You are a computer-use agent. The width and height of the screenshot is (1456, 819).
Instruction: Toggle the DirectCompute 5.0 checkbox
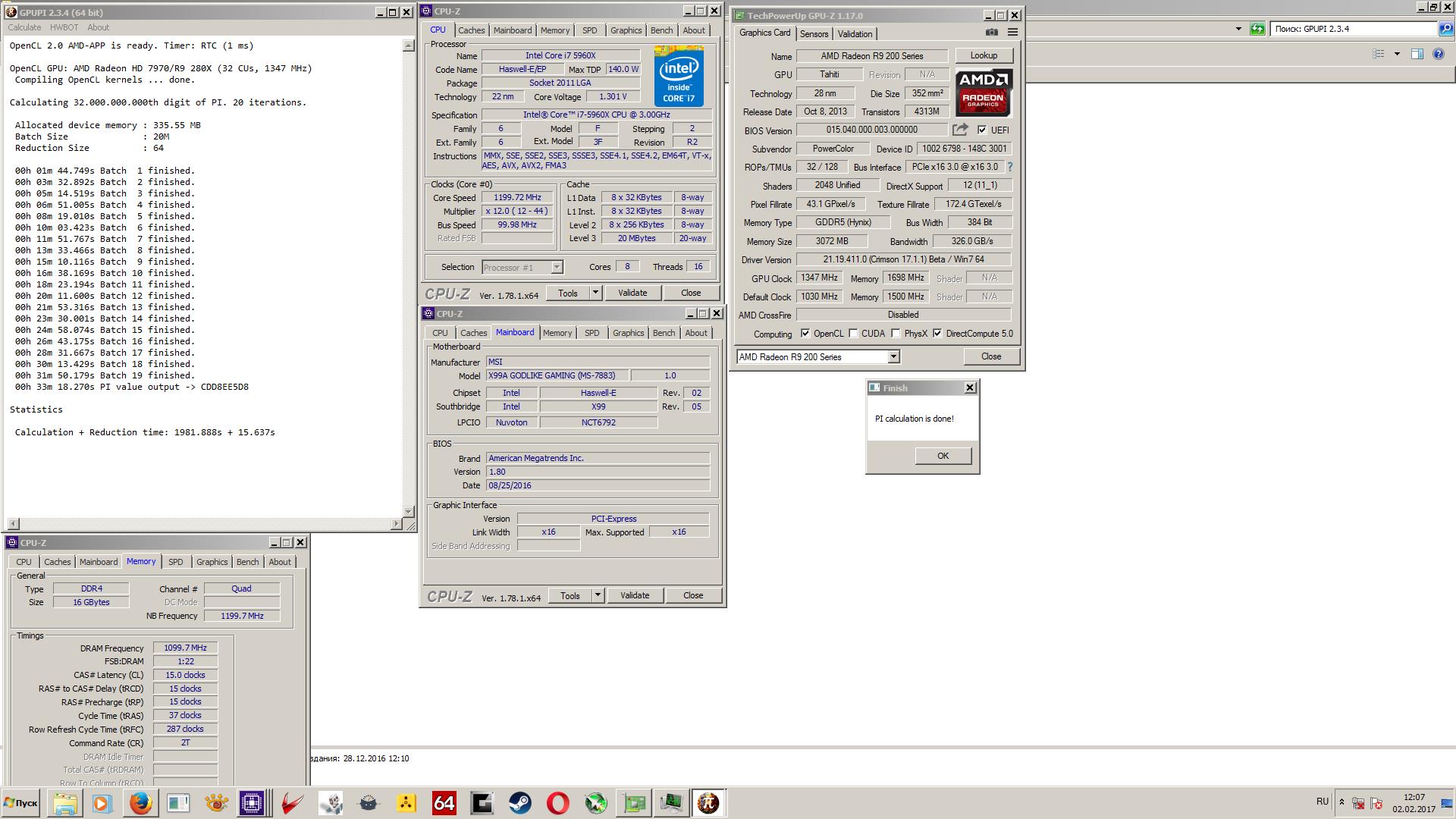(937, 334)
